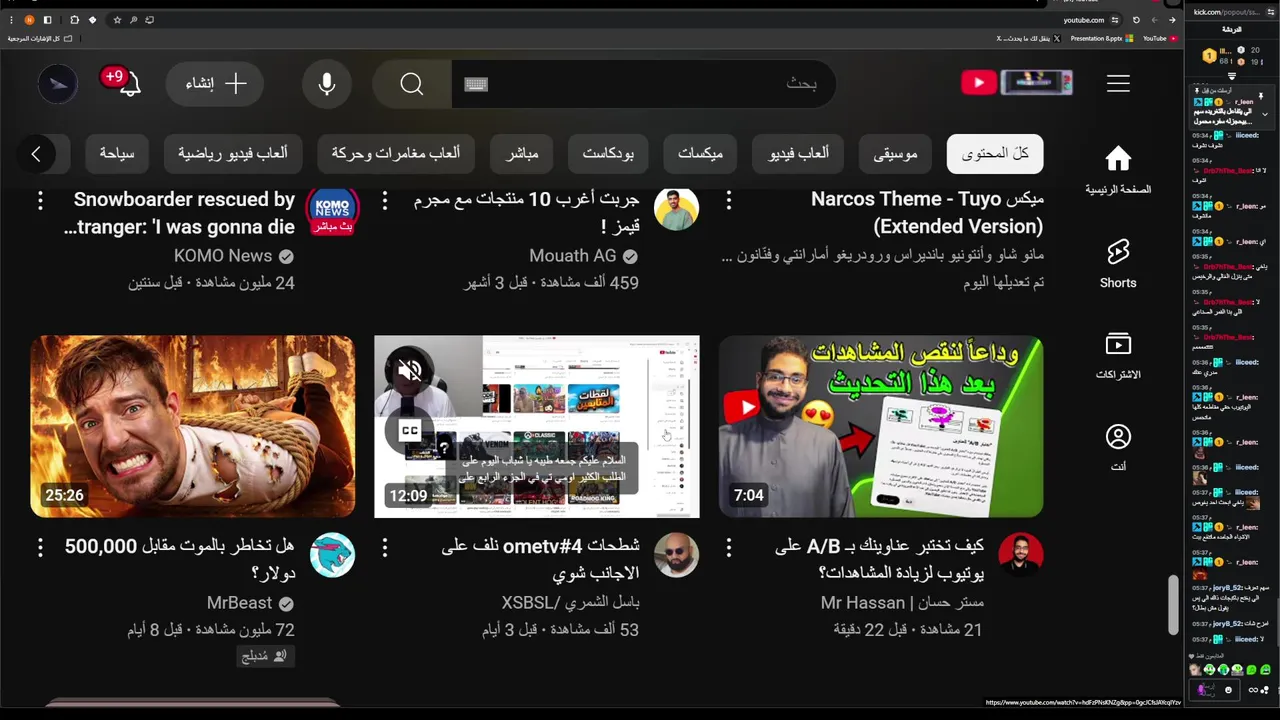The width and height of the screenshot is (1280, 720).
Task: Click the search magnifier button
Action: pyautogui.click(x=412, y=84)
